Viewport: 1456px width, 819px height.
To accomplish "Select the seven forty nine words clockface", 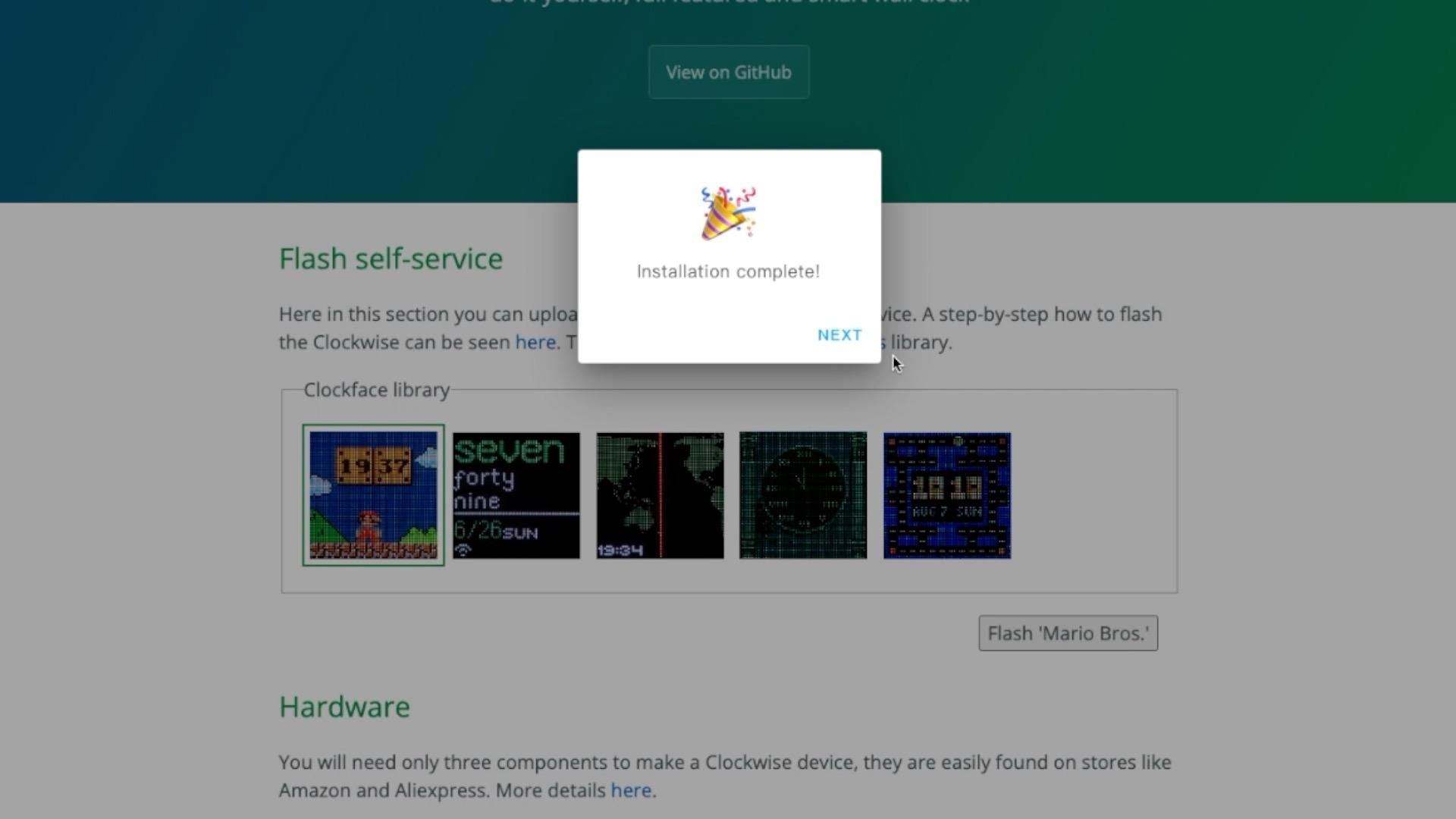I will coord(516,495).
